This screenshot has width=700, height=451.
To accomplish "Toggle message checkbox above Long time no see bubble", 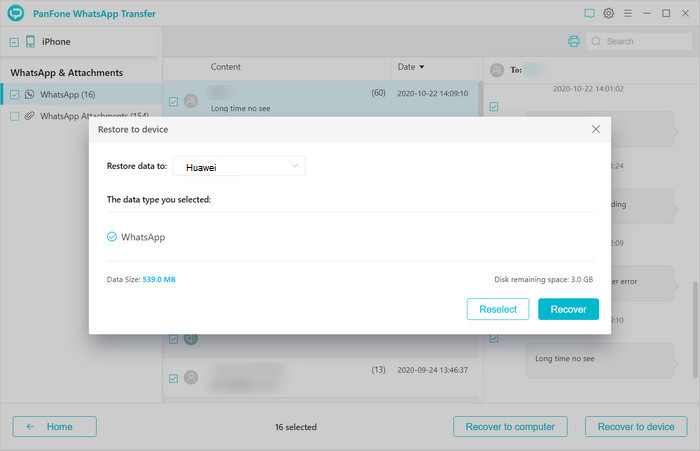I will (494, 338).
